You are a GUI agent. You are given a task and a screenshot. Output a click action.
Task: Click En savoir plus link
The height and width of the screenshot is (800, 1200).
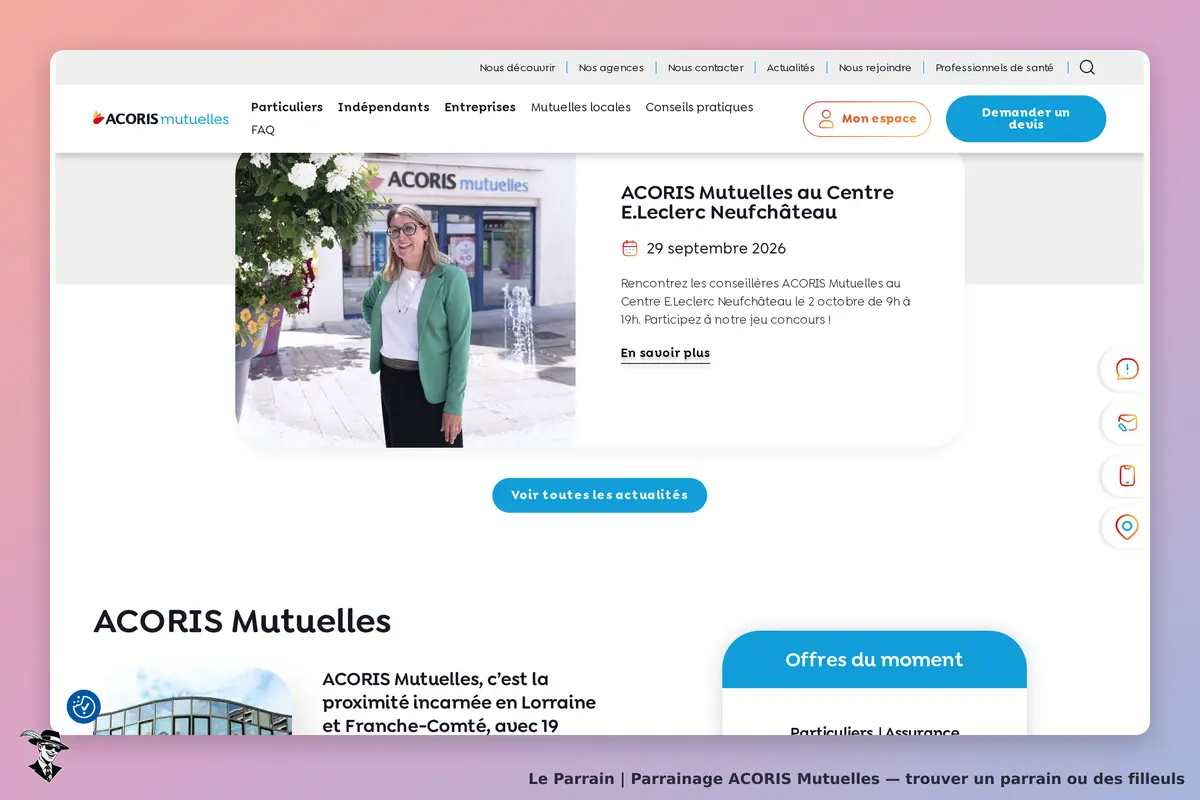coord(665,353)
